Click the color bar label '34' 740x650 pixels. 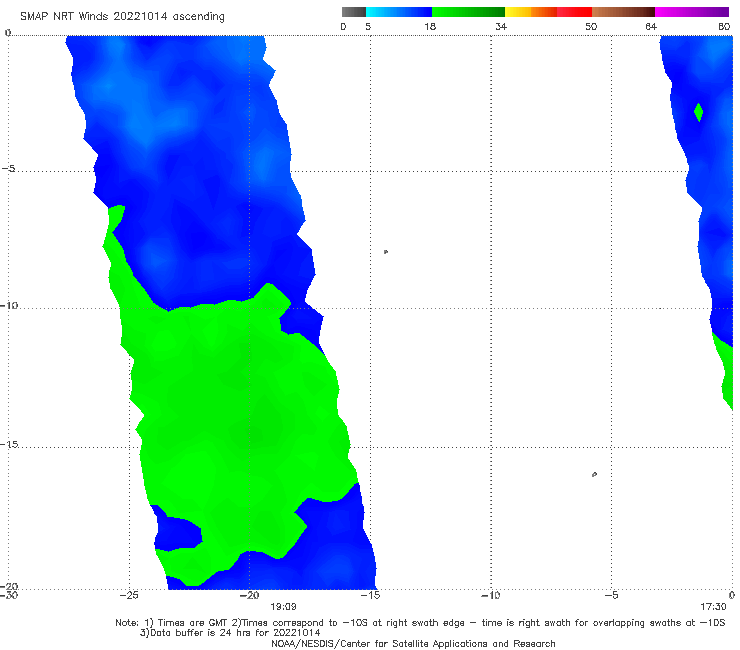(501, 26)
